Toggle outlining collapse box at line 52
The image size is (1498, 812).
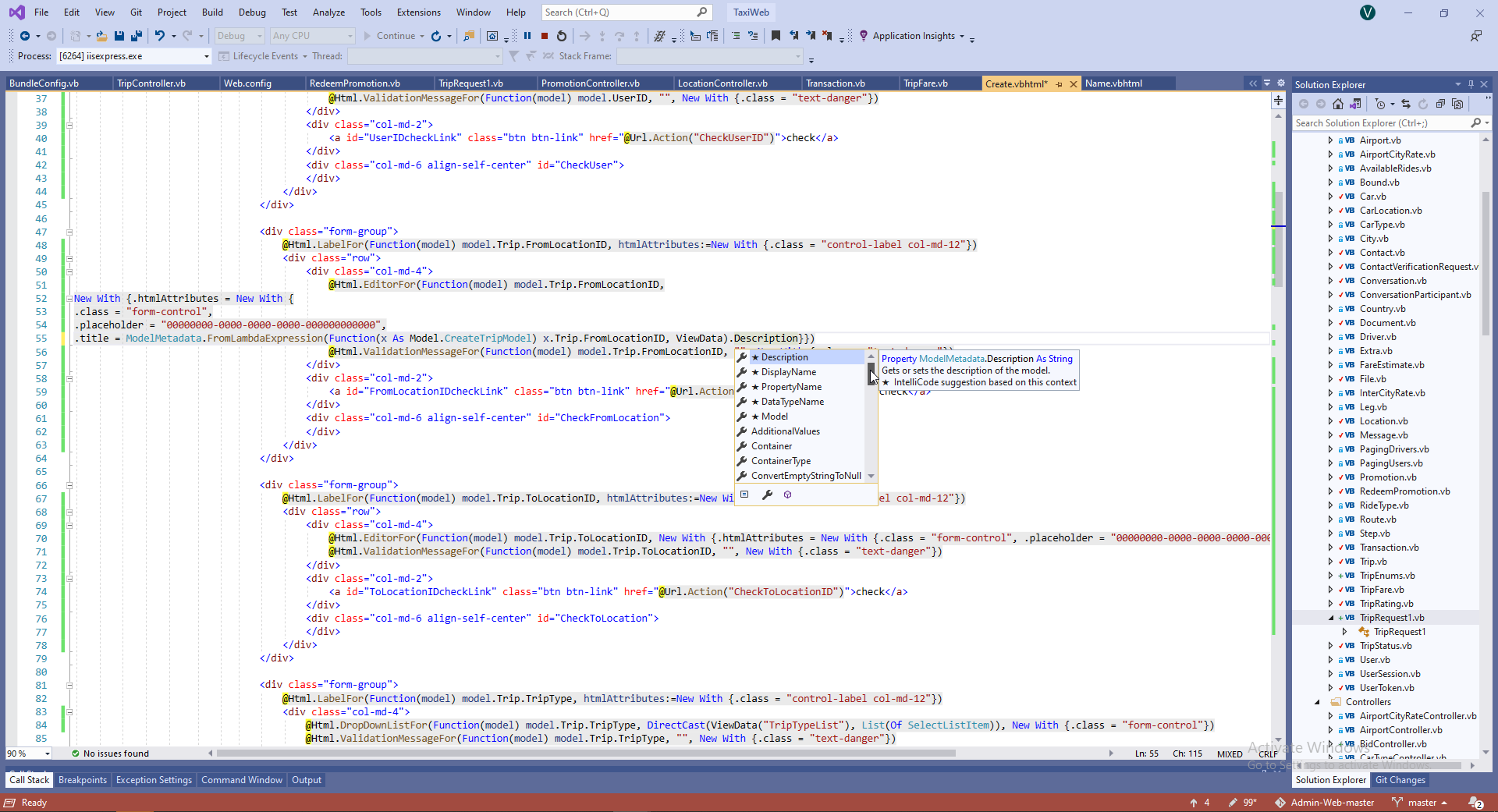coord(69,299)
